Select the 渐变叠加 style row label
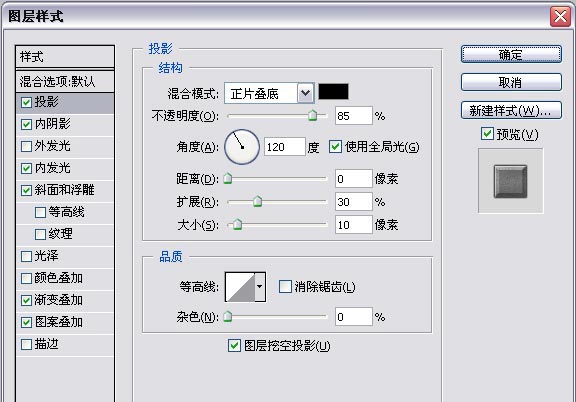This screenshot has height=402, width=576. (58, 300)
